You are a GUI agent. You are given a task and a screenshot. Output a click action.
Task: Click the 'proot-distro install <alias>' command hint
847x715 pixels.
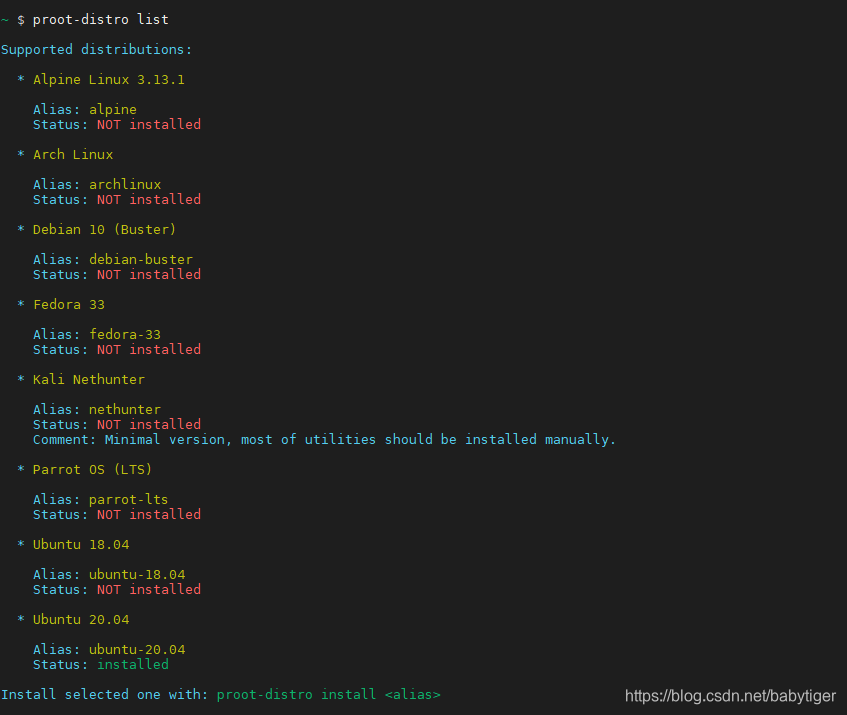click(328, 694)
